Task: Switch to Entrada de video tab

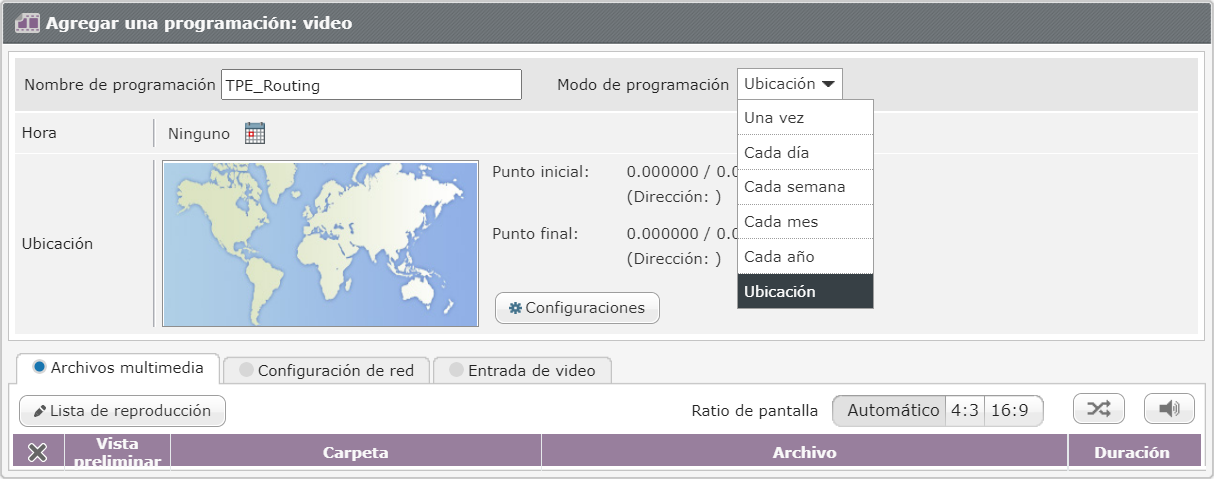Action: 522,370
